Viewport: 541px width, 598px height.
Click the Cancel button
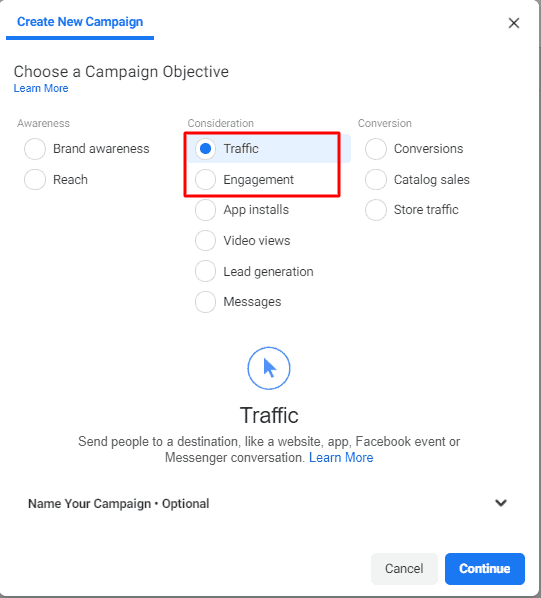pyautogui.click(x=404, y=569)
